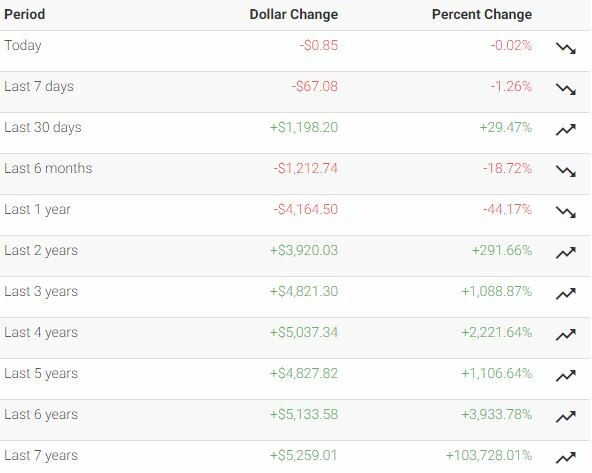Click the +$5,037.34 dollar change value
The height and width of the screenshot is (473, 592).
(304, 333)
